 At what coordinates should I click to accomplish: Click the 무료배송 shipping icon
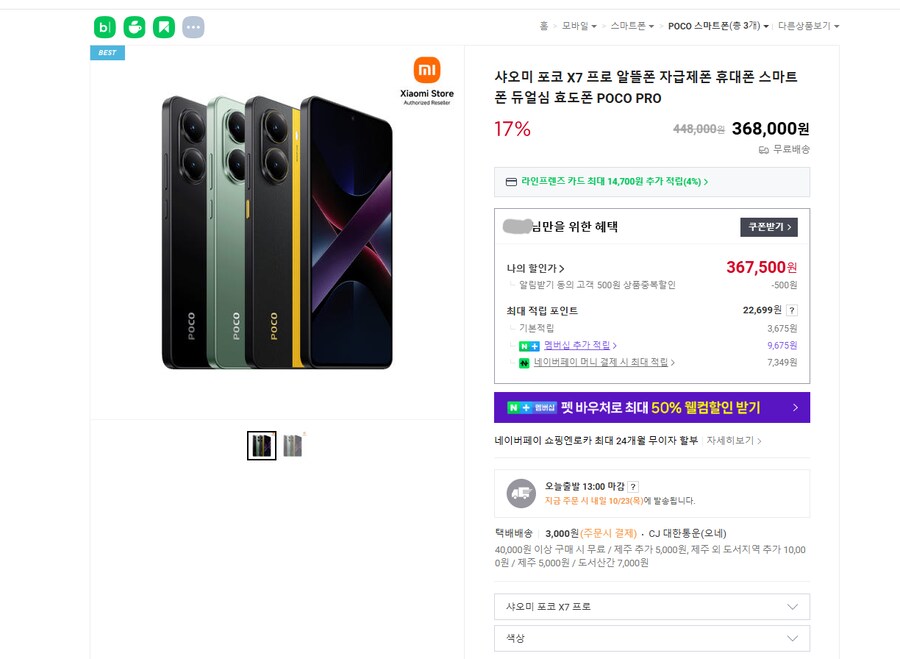(x=763, y=150)
